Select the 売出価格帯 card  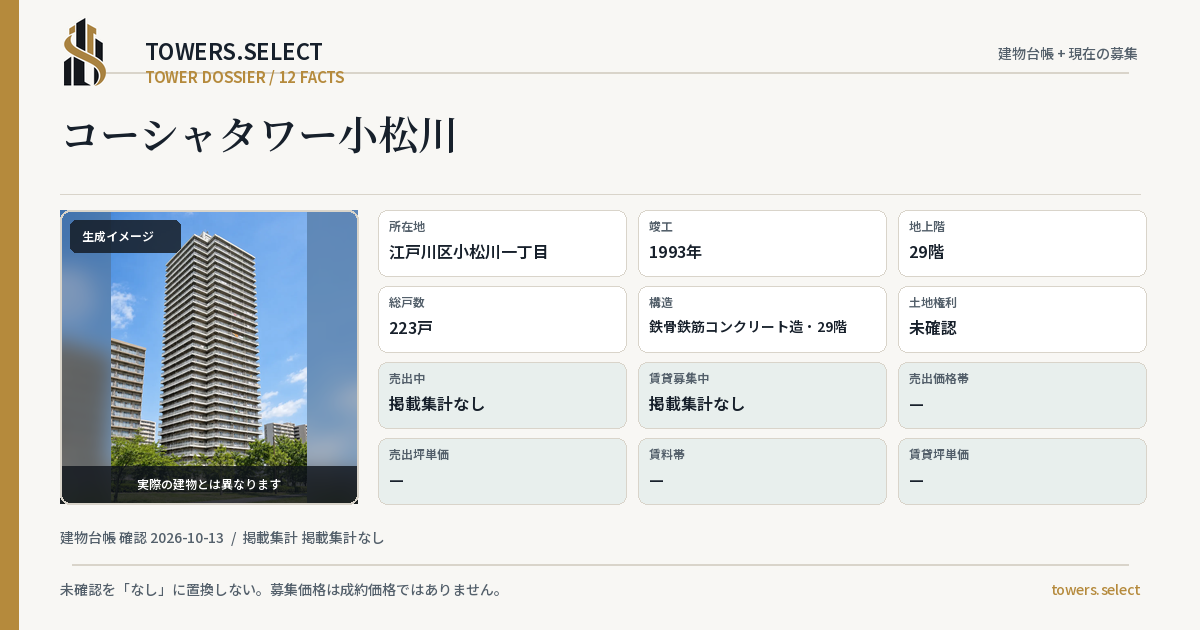pos(1022,395)
